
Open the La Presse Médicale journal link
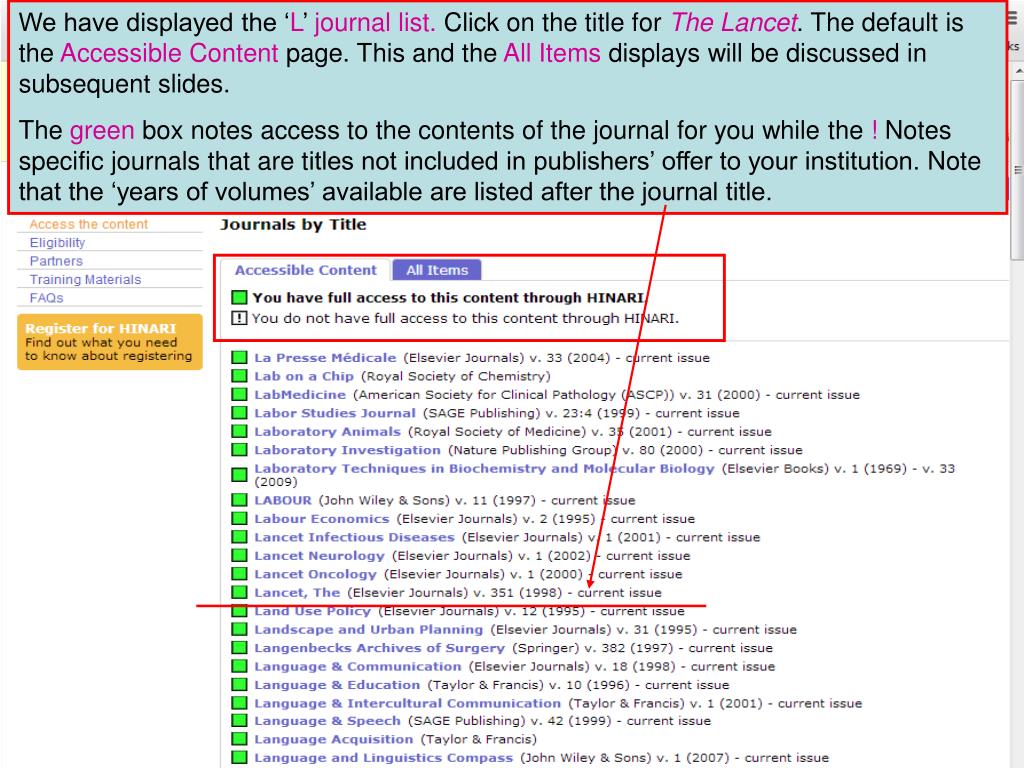point(325,357)
